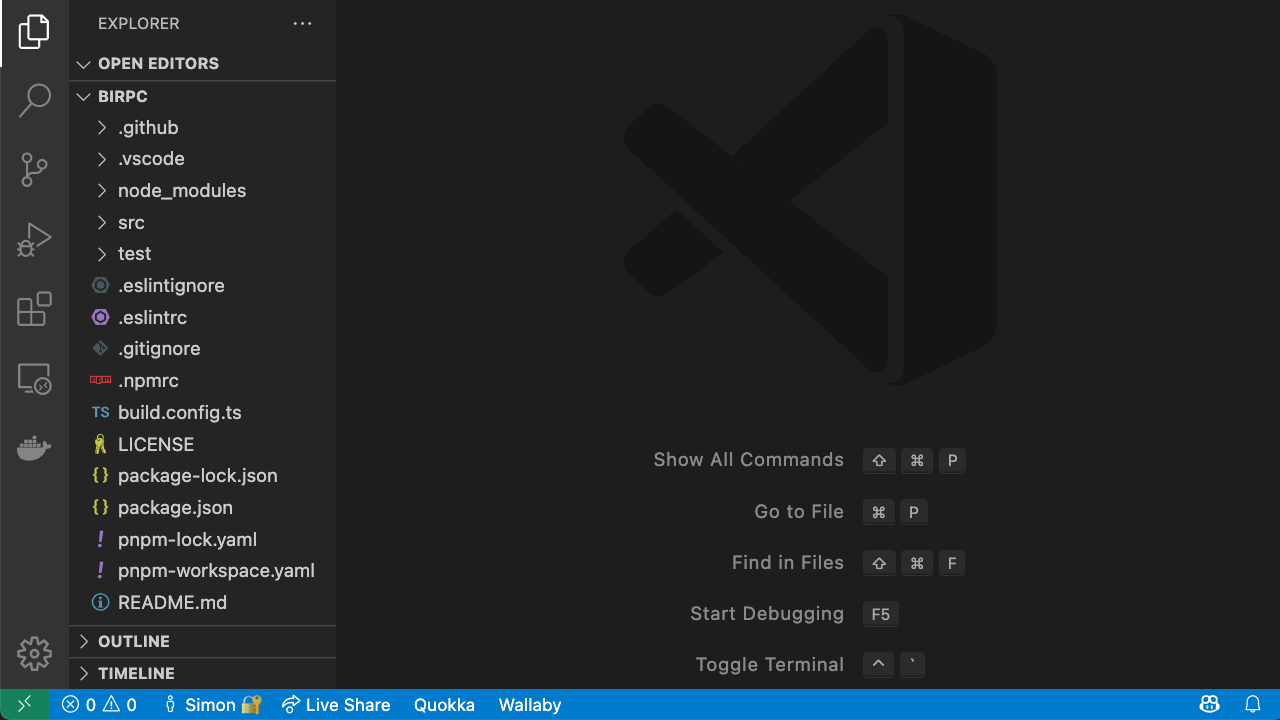Expand the node_modules folder
The height and width of the screenshot is (720, 1280).
[202, 190]
